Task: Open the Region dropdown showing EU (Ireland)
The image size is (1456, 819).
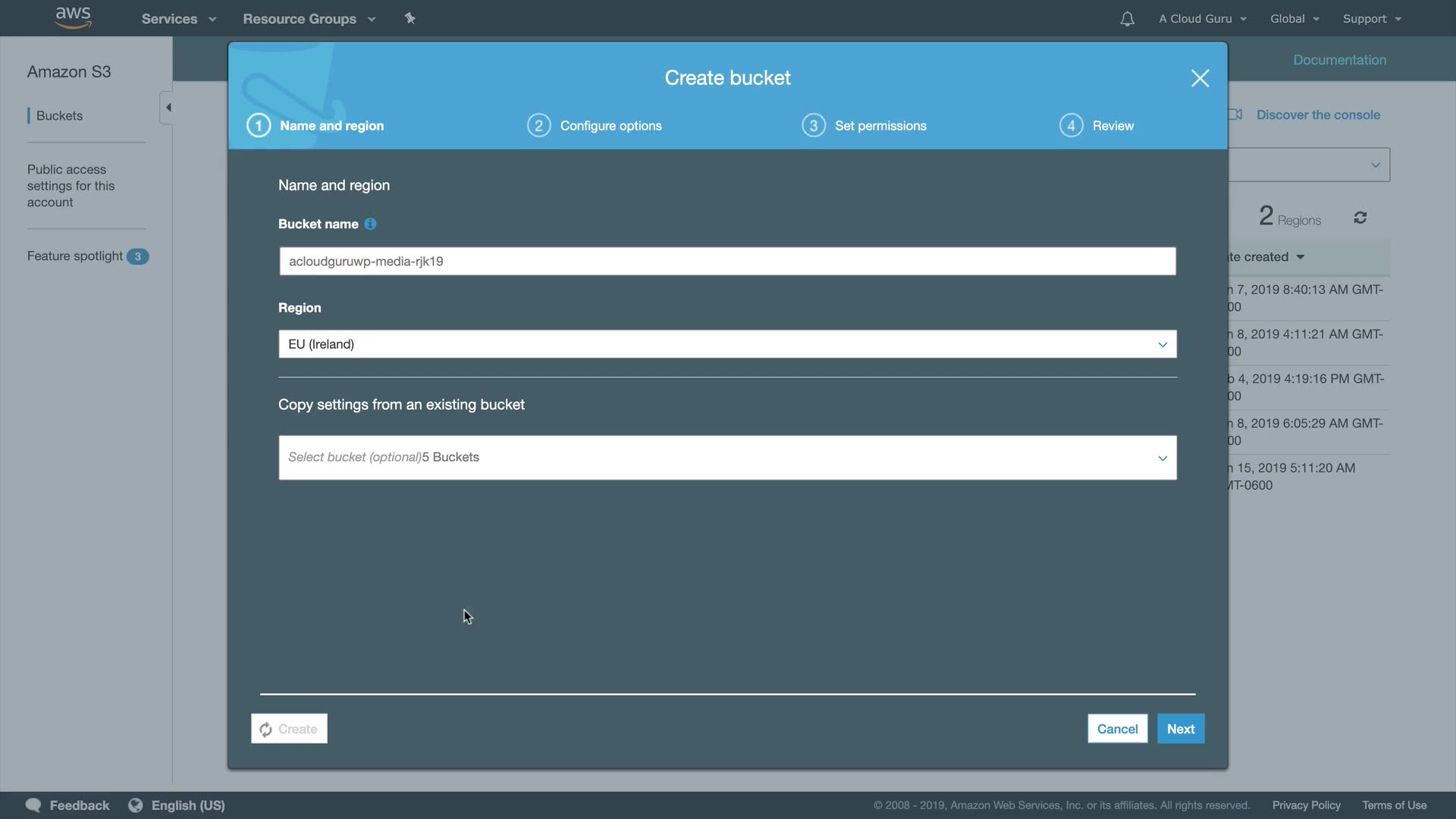Action: [726, 344]
